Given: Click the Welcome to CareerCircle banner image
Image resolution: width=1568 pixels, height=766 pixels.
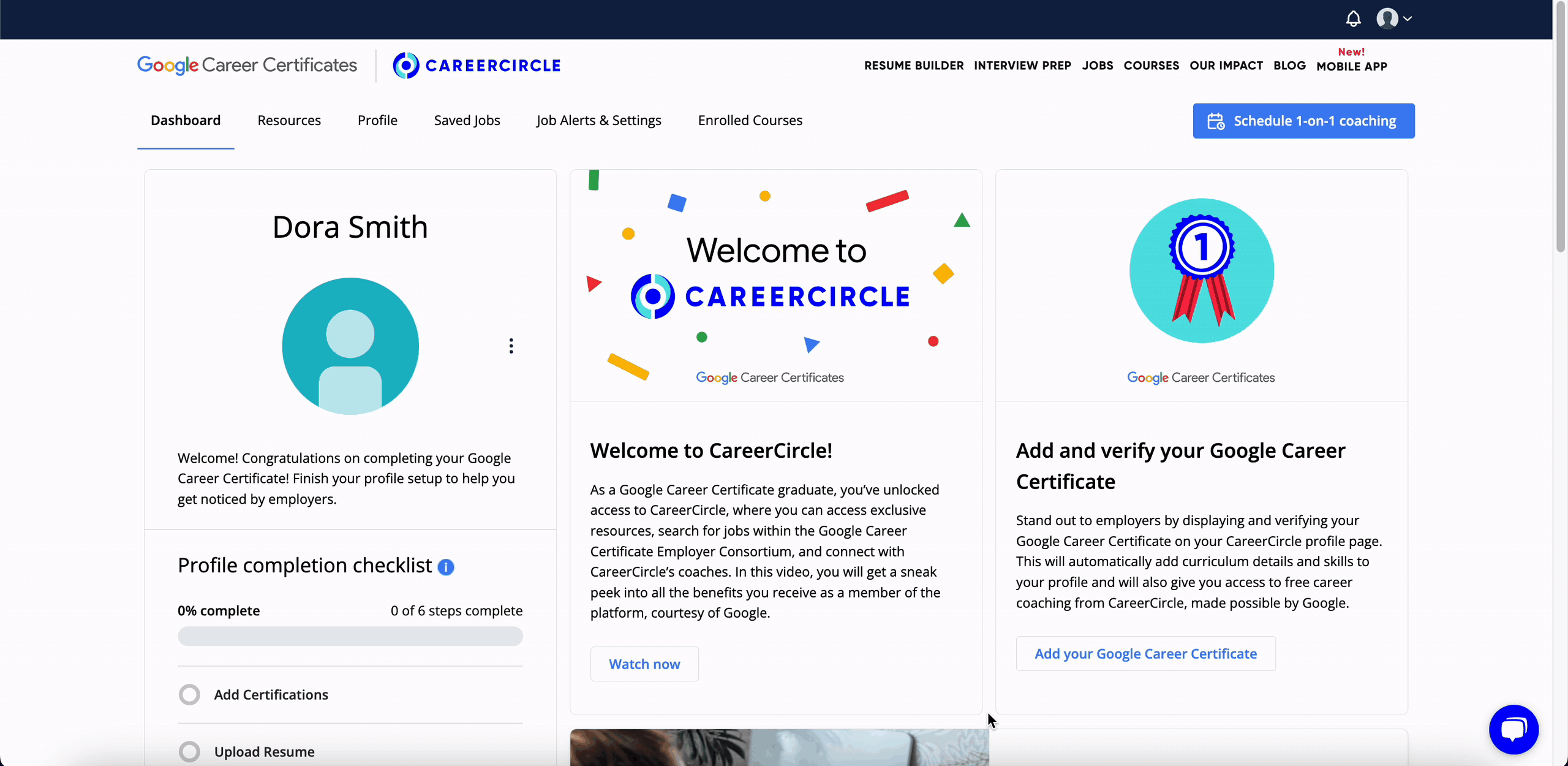Looking at the screenshot, I should click(776, 286).
